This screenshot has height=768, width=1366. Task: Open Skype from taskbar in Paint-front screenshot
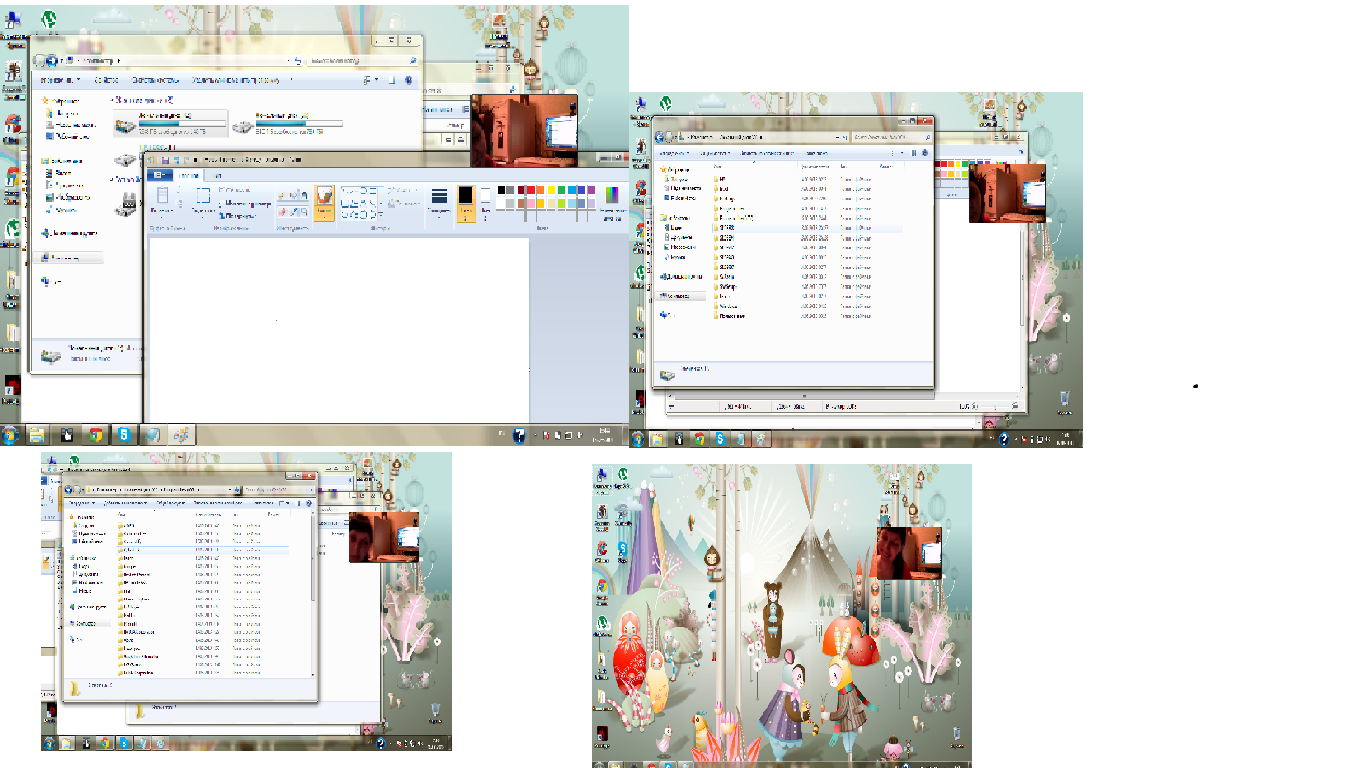[123, 435]
